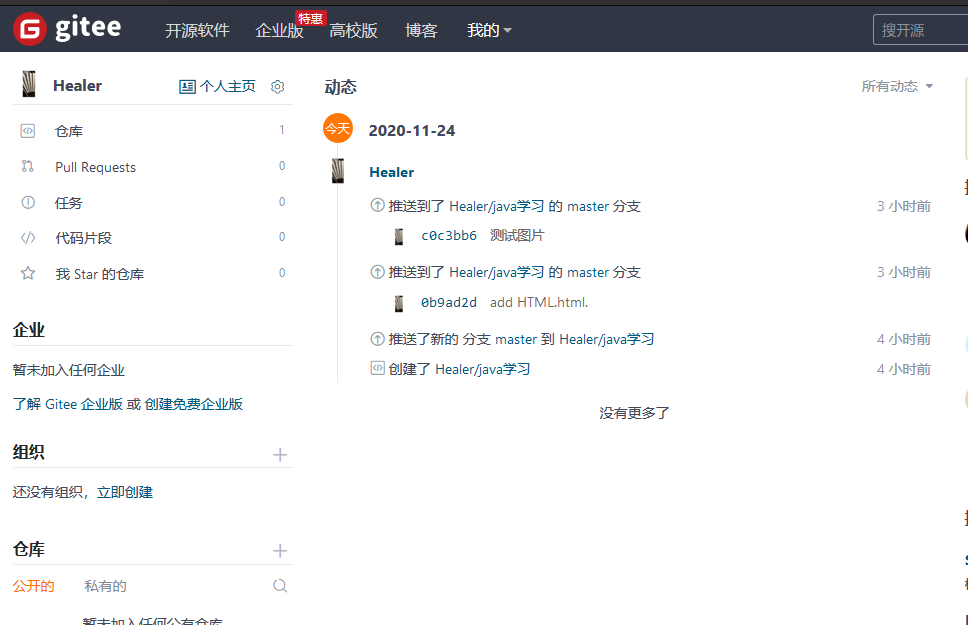The height and width of the screenshot is (625, 968).
Task: Click the 搜开源 search input field
Action: (x=920, y=30)
